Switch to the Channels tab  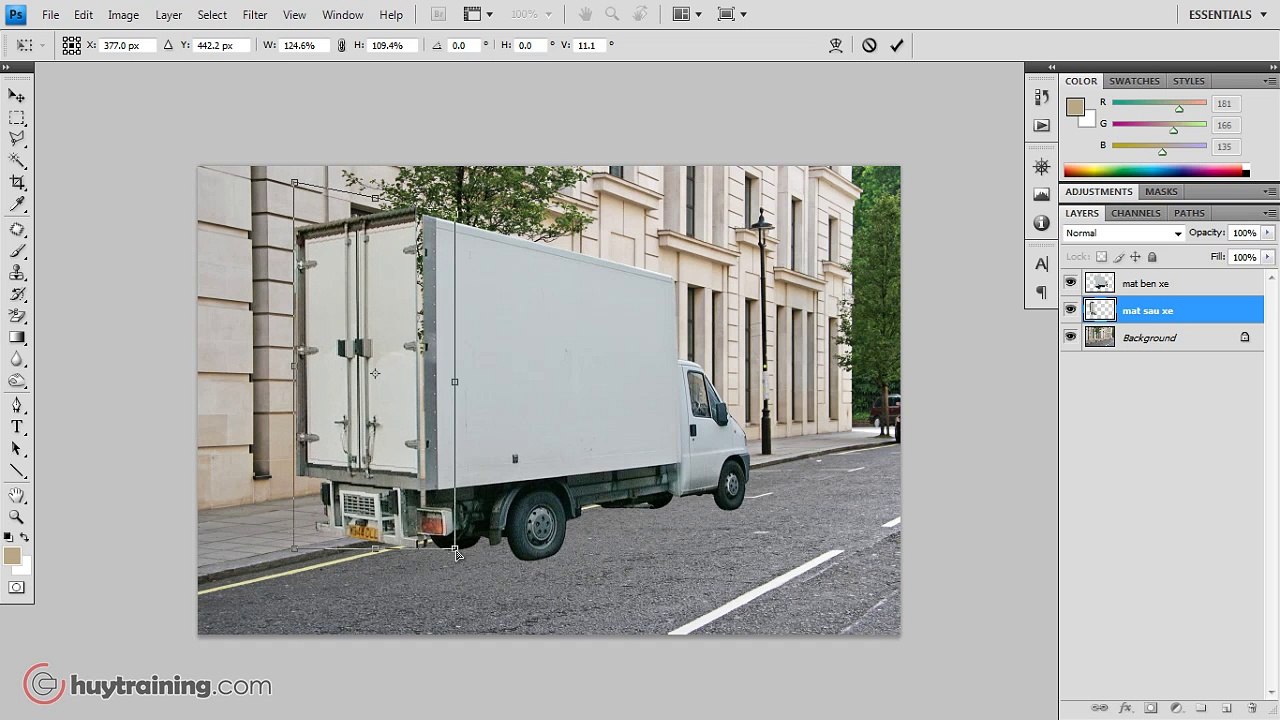[x=1136, y=213]
